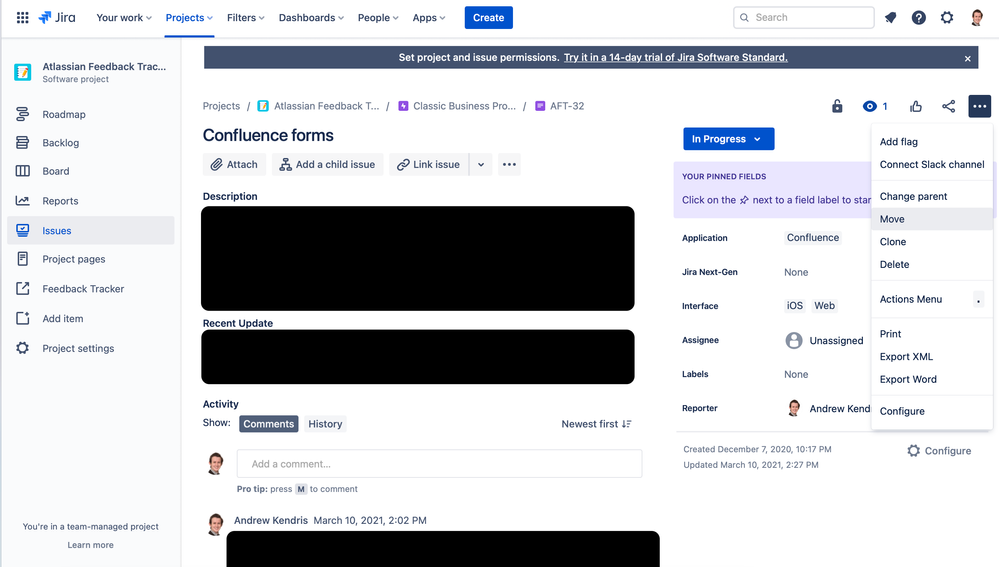Viewport: 999px width, 567px height.
Task: Open the AFT-32 breadcrumb link
Action: (x=560, y=106)
